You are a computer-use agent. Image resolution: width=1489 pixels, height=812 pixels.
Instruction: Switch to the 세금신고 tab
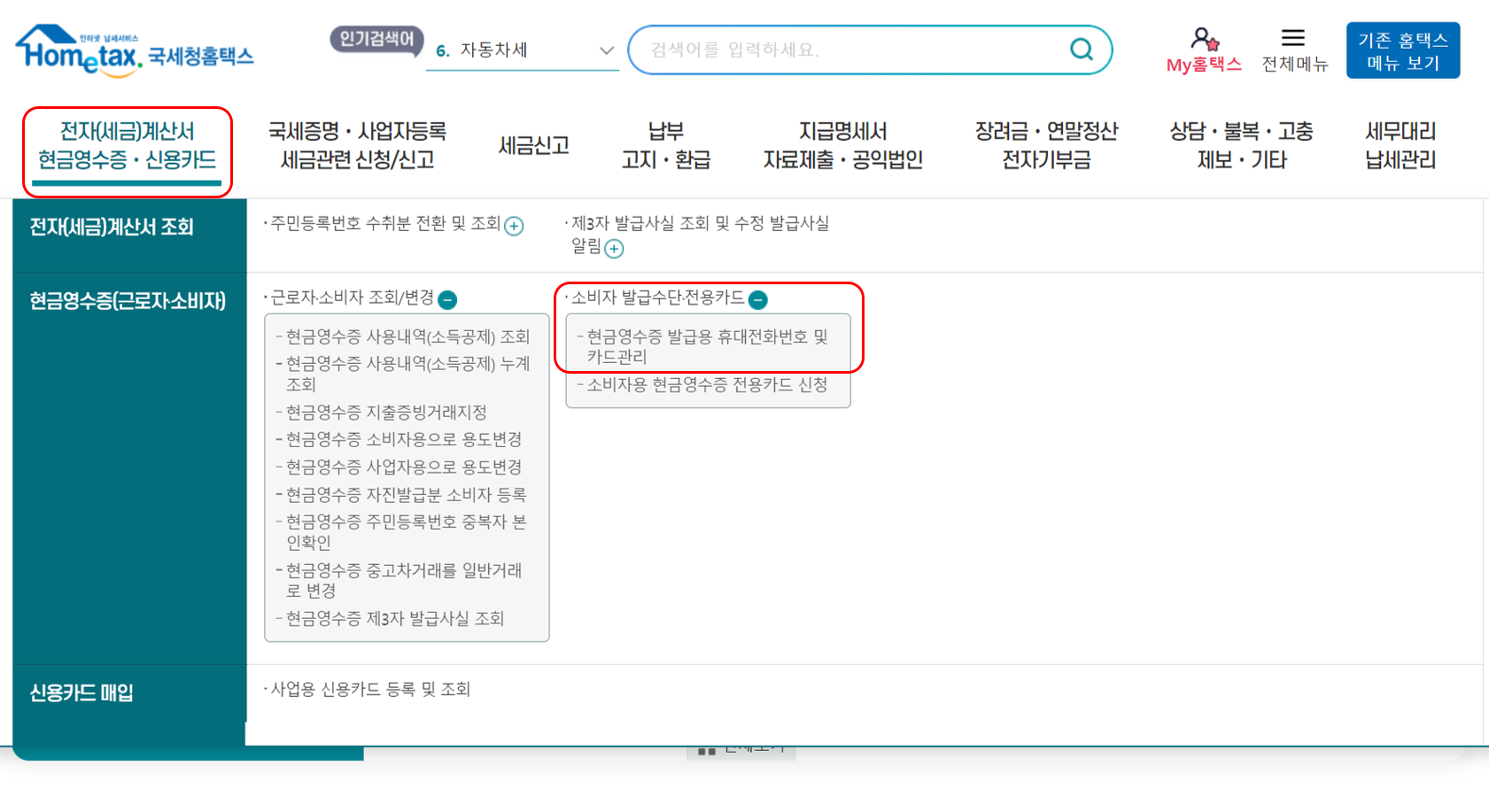coord(531,146)
